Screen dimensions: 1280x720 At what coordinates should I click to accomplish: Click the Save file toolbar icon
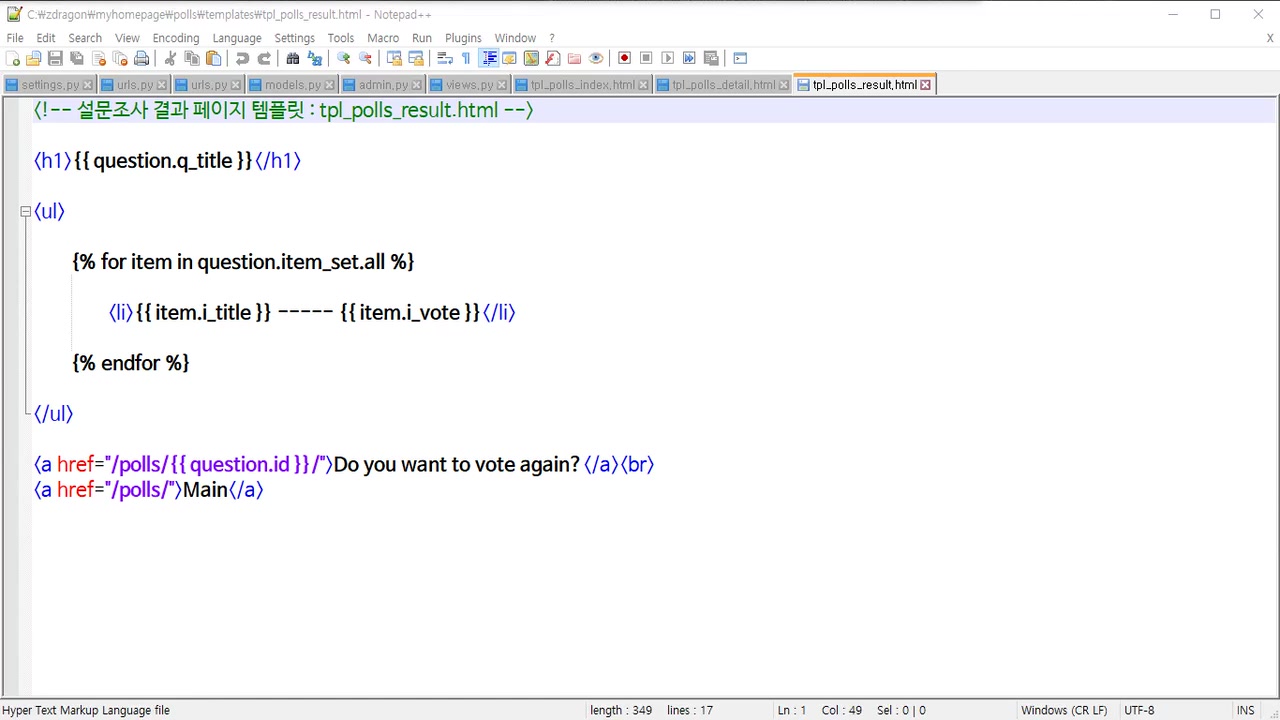tap(55, 58)
